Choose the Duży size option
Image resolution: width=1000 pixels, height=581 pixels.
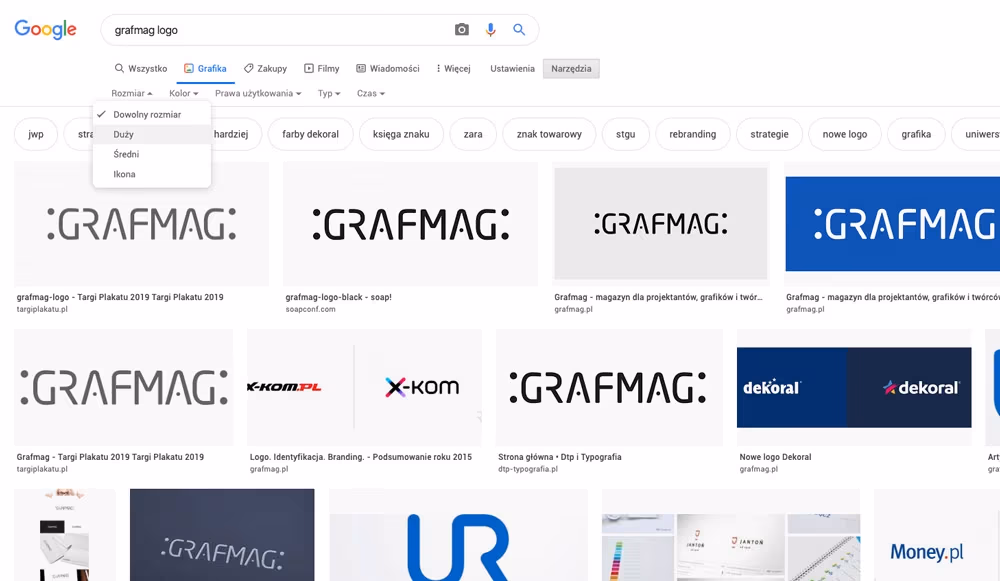152,134
